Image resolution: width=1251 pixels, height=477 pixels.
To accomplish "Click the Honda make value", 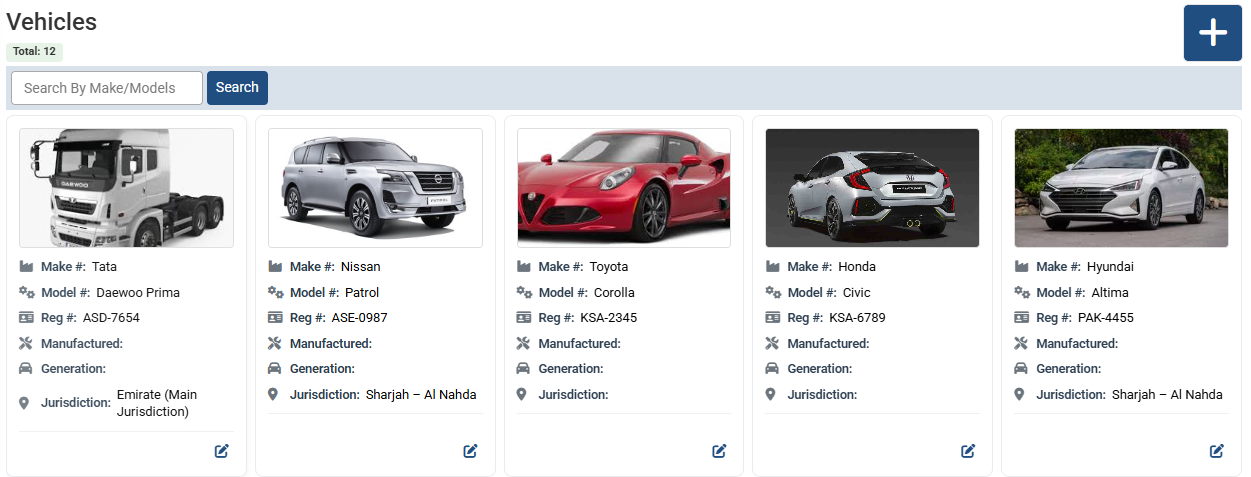I will pos(857,267).
